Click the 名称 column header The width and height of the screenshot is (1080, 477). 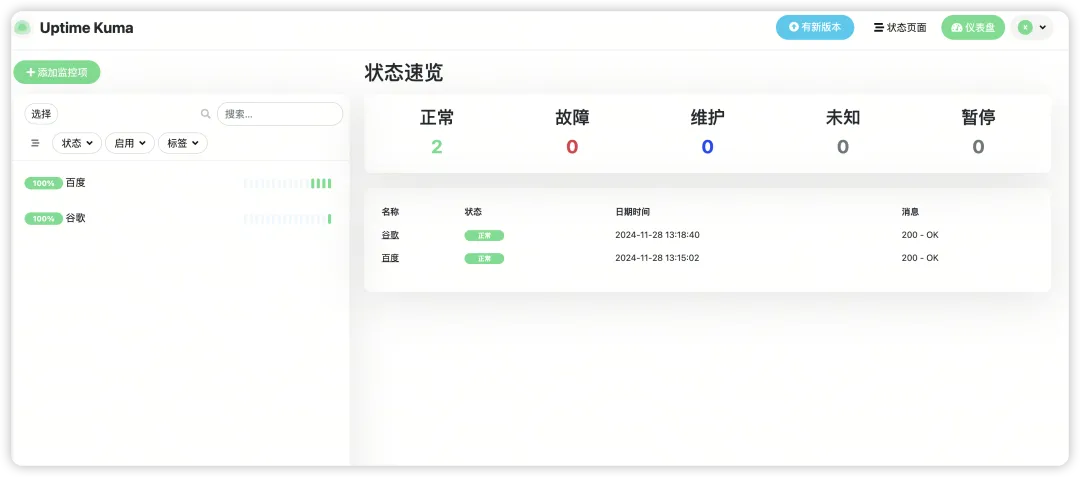click(391, 211)
